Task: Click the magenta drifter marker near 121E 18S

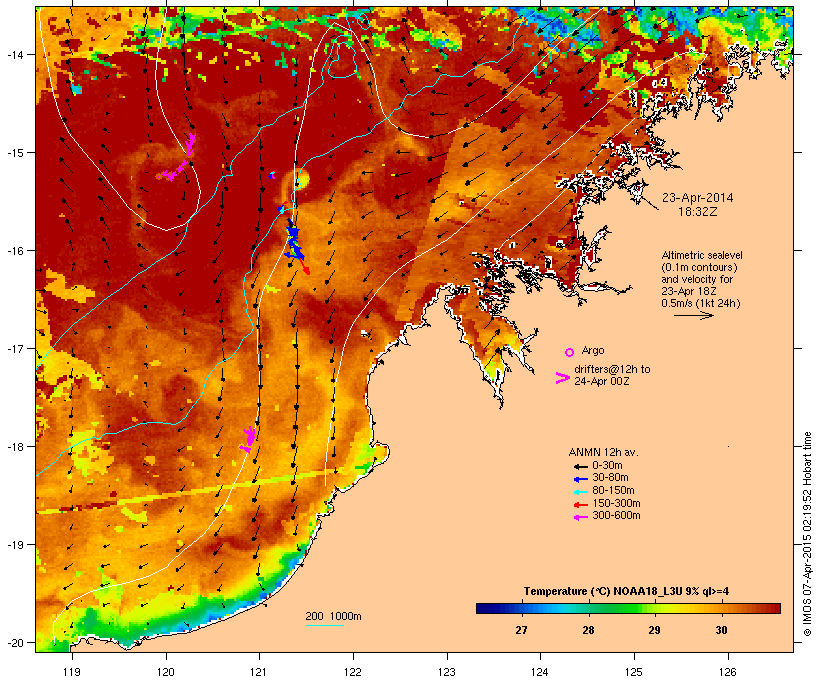Action: click(x=248, y=439)
